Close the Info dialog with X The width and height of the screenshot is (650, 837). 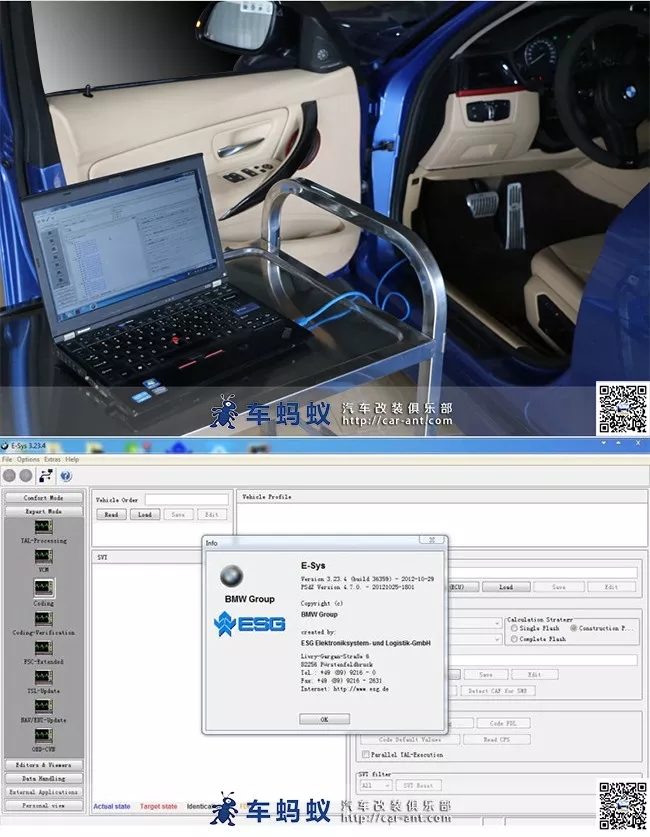tap(432, 540)
